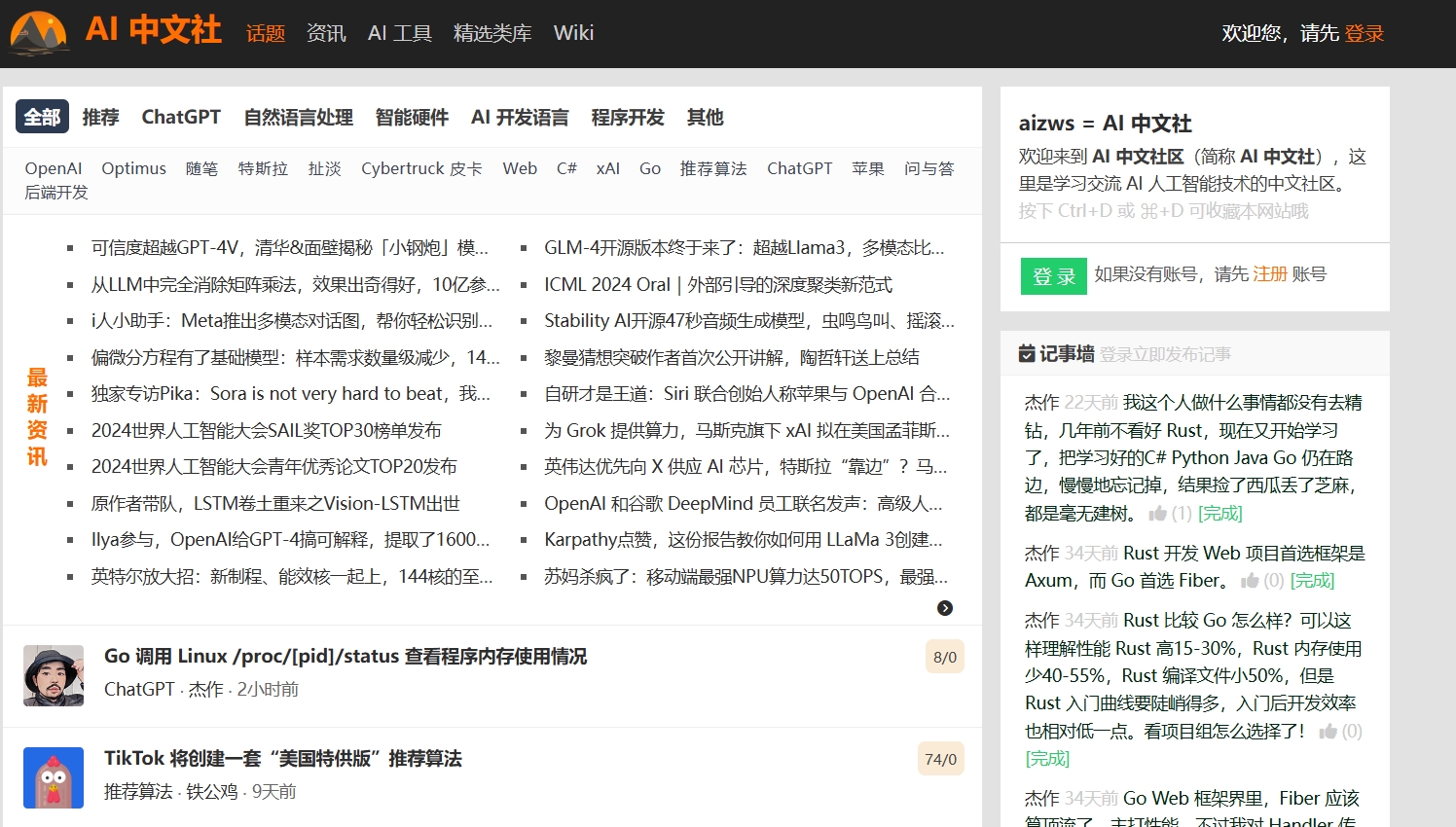The width and height of the screenshot is (1456, 827).
Task: Click the 8/0 reply count badge
Action: pyautogui.click(x=944, y=657)
